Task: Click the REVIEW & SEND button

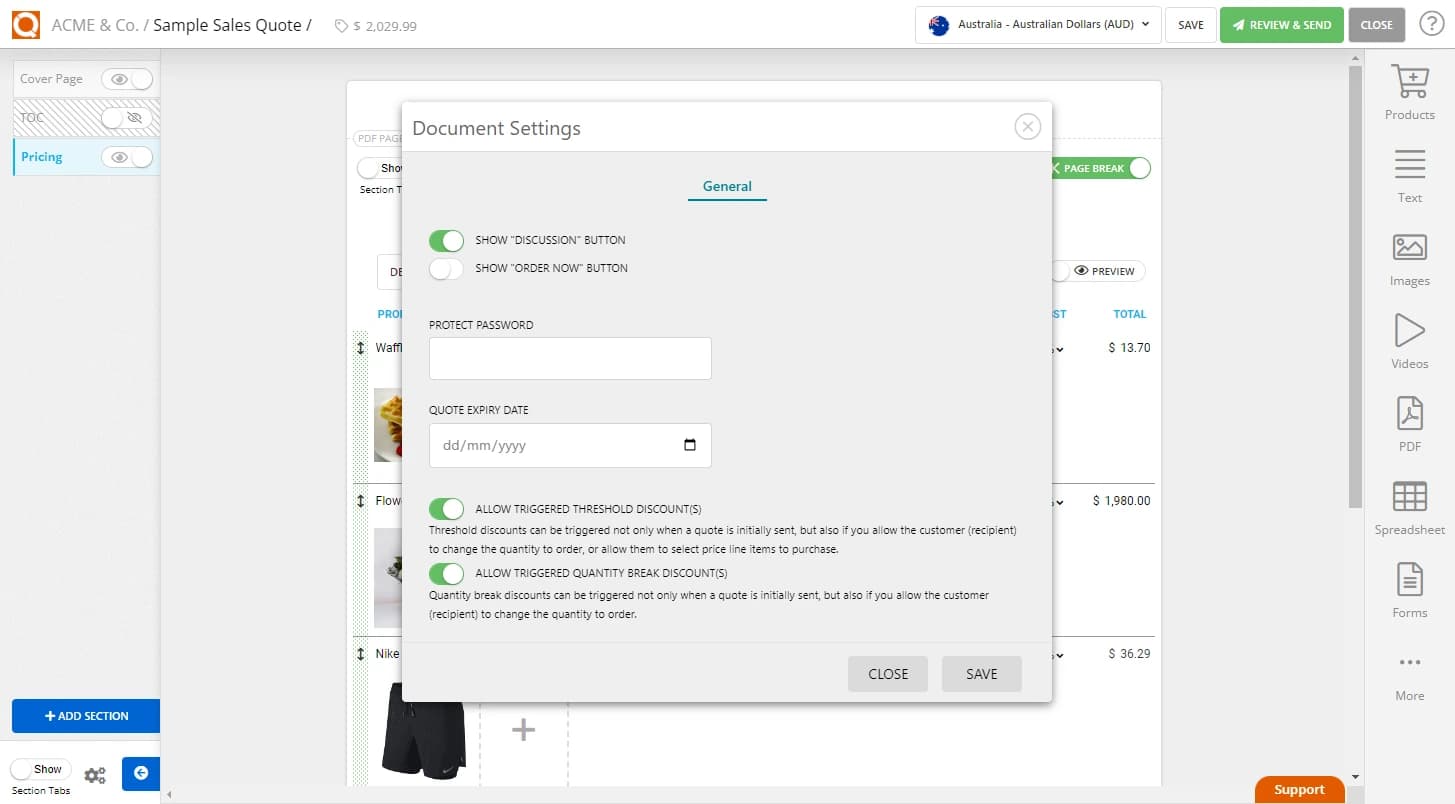Action: (1281, 25)
